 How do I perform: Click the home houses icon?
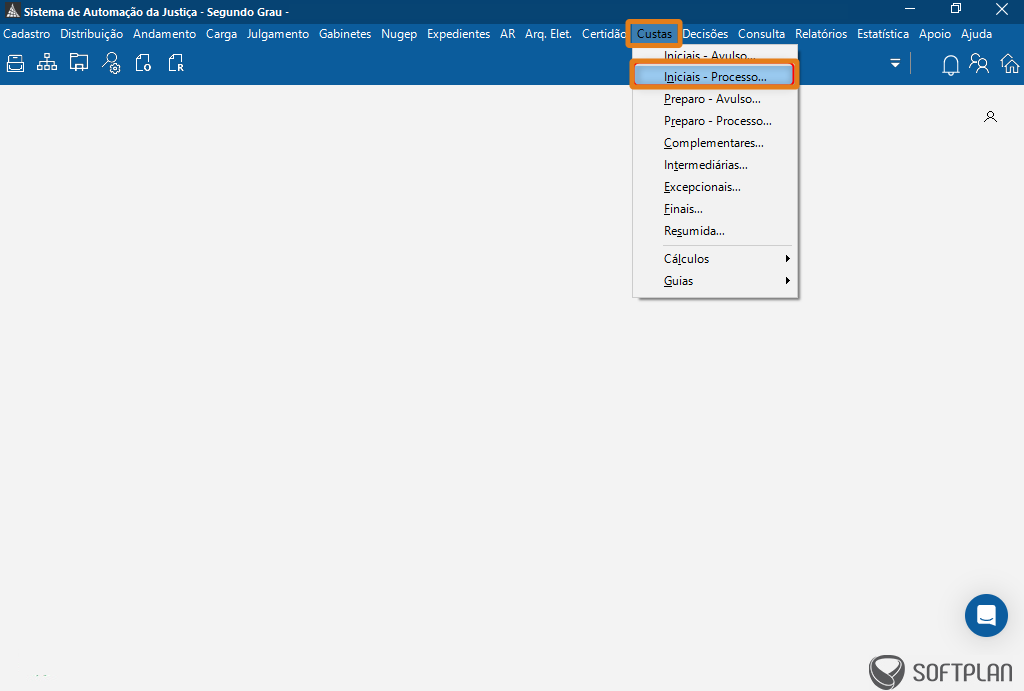[1010, 65]
